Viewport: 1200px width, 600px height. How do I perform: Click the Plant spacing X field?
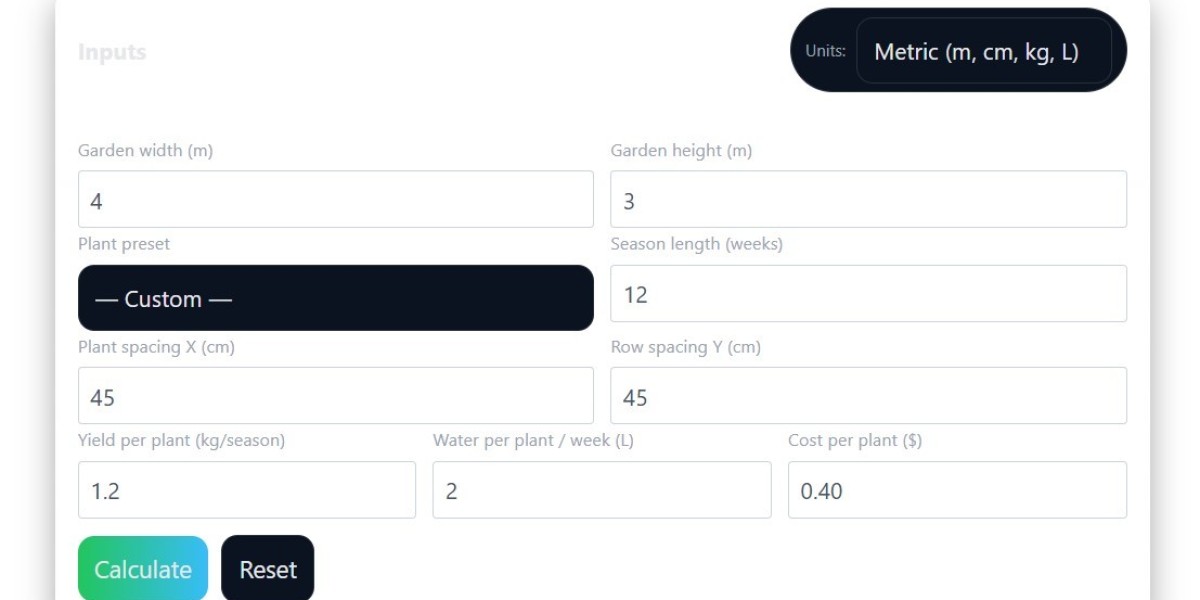click(336, 395)
